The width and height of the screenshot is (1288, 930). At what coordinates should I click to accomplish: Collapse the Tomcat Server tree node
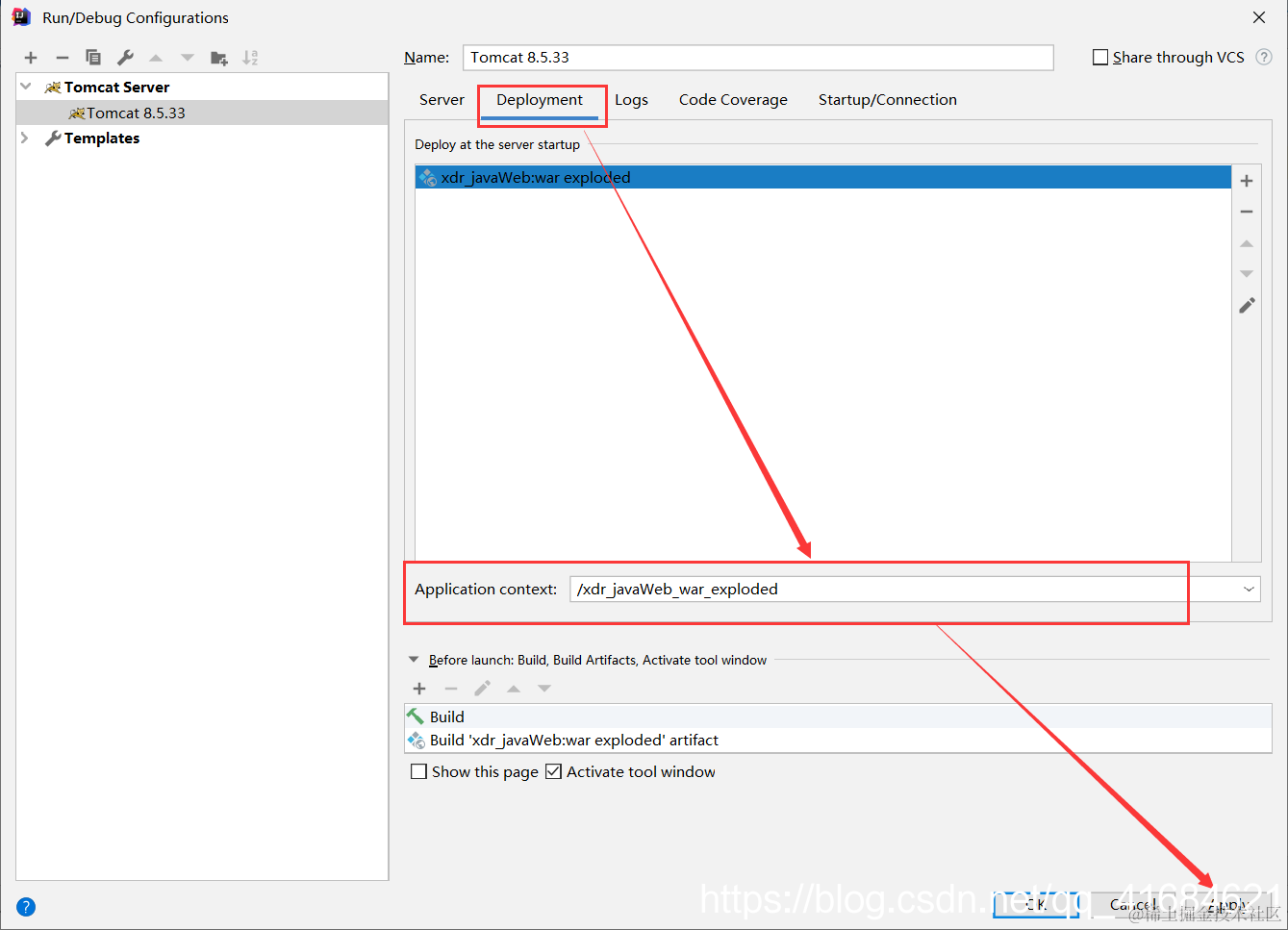(x=26, y=87)
